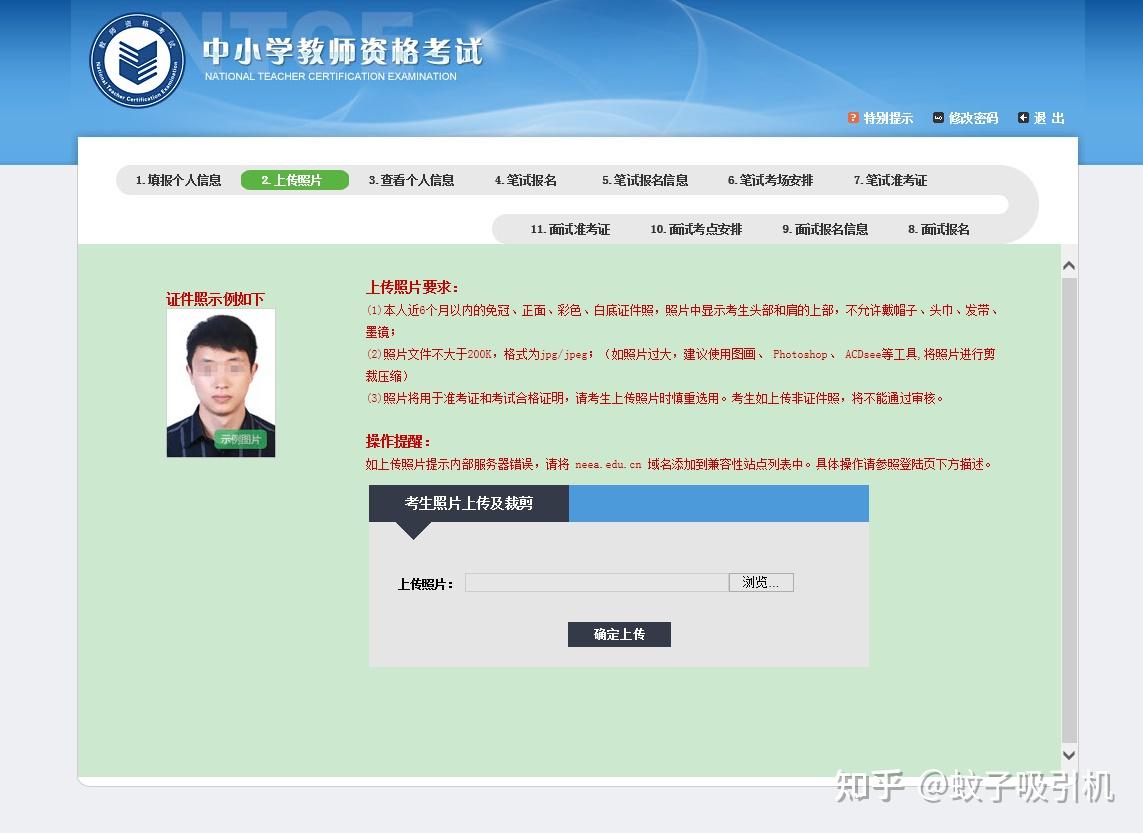Click the 上传照片 file path input field
Image resolution: width=1143 pixels, height=833 pixels.
point(596,582)
